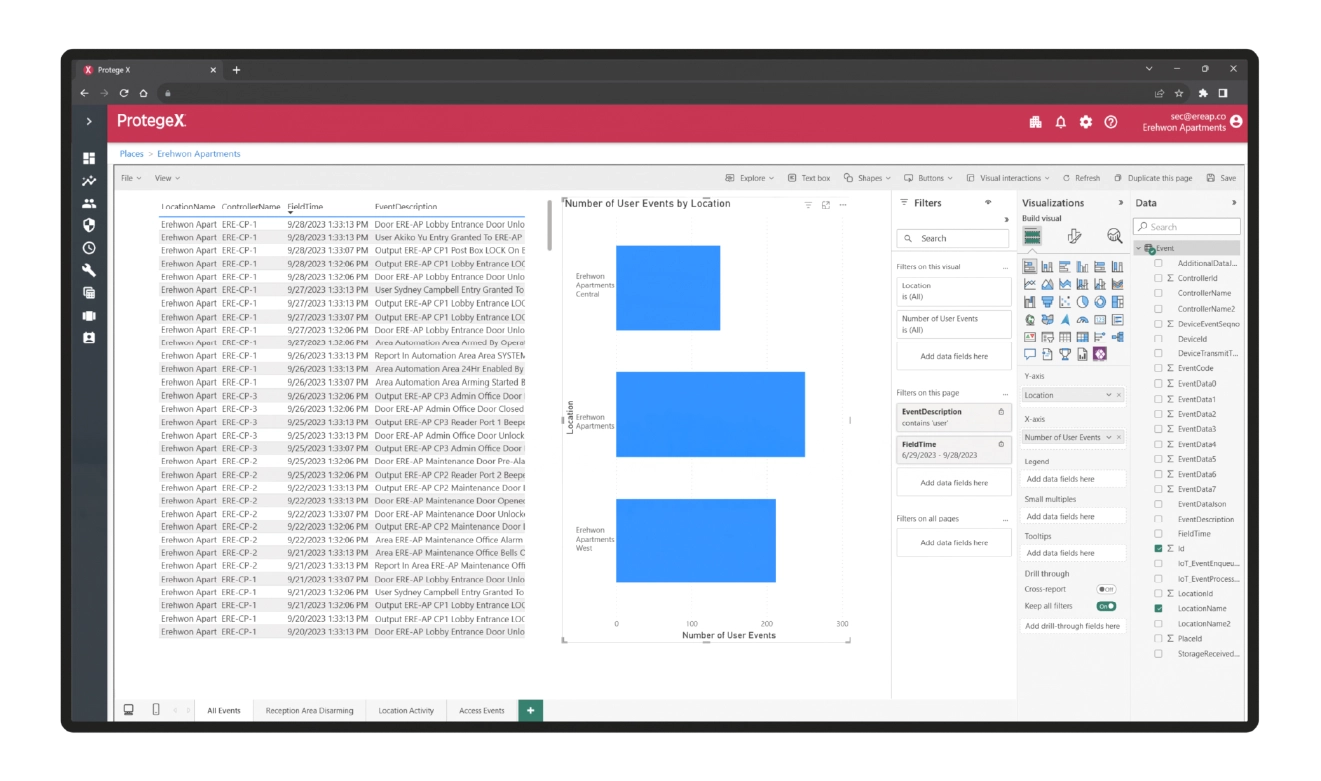Follow the Erehwon Apartments breadcrumb link
Screen dimensions: 1321x781
pos(198,154)
